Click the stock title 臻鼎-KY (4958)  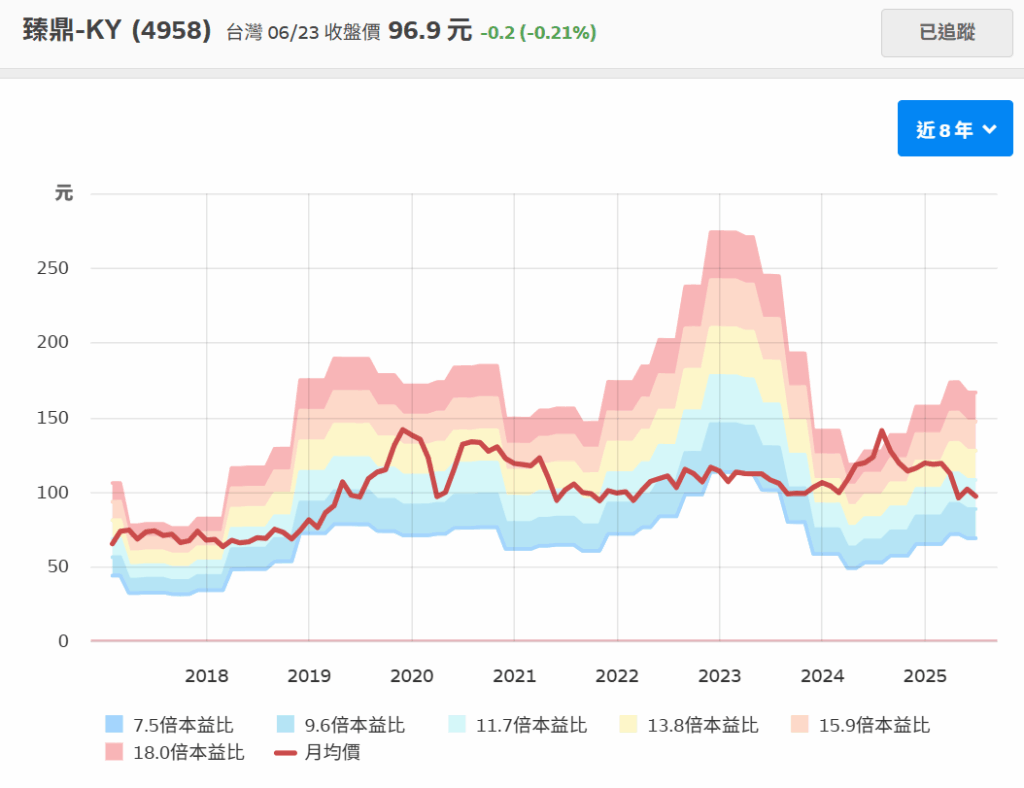[x=117, y=31]
